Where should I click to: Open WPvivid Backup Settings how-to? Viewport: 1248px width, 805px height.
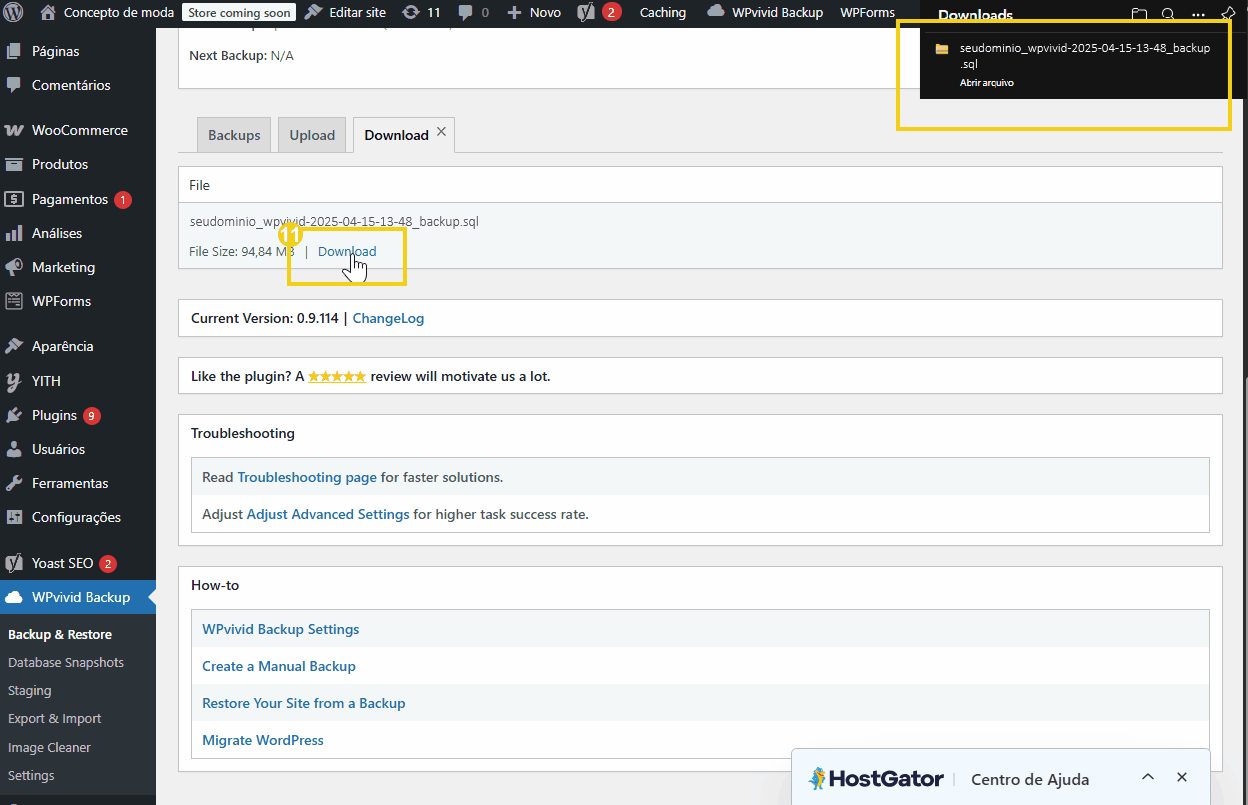click(280, 629)
